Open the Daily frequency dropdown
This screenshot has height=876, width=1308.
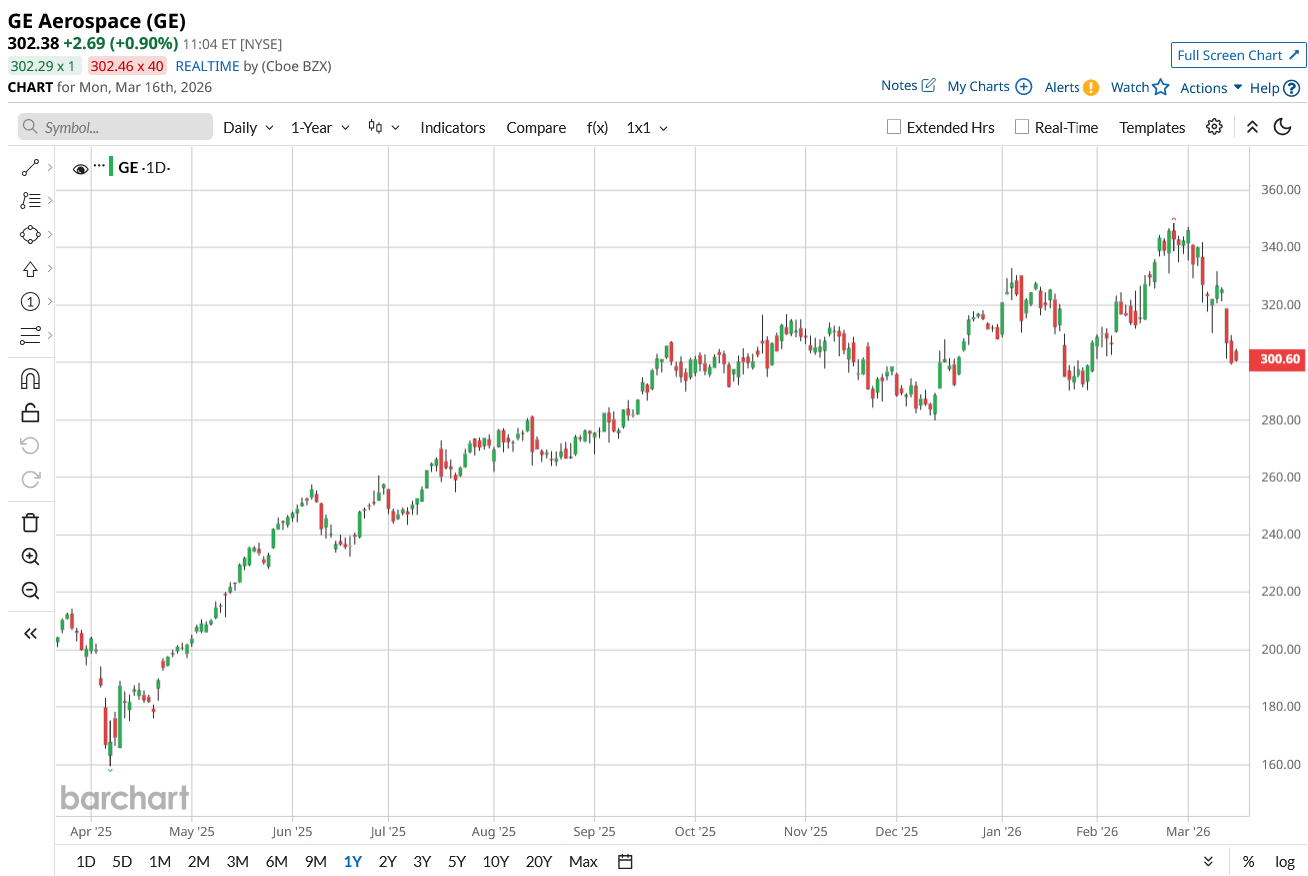click(248, 127)
